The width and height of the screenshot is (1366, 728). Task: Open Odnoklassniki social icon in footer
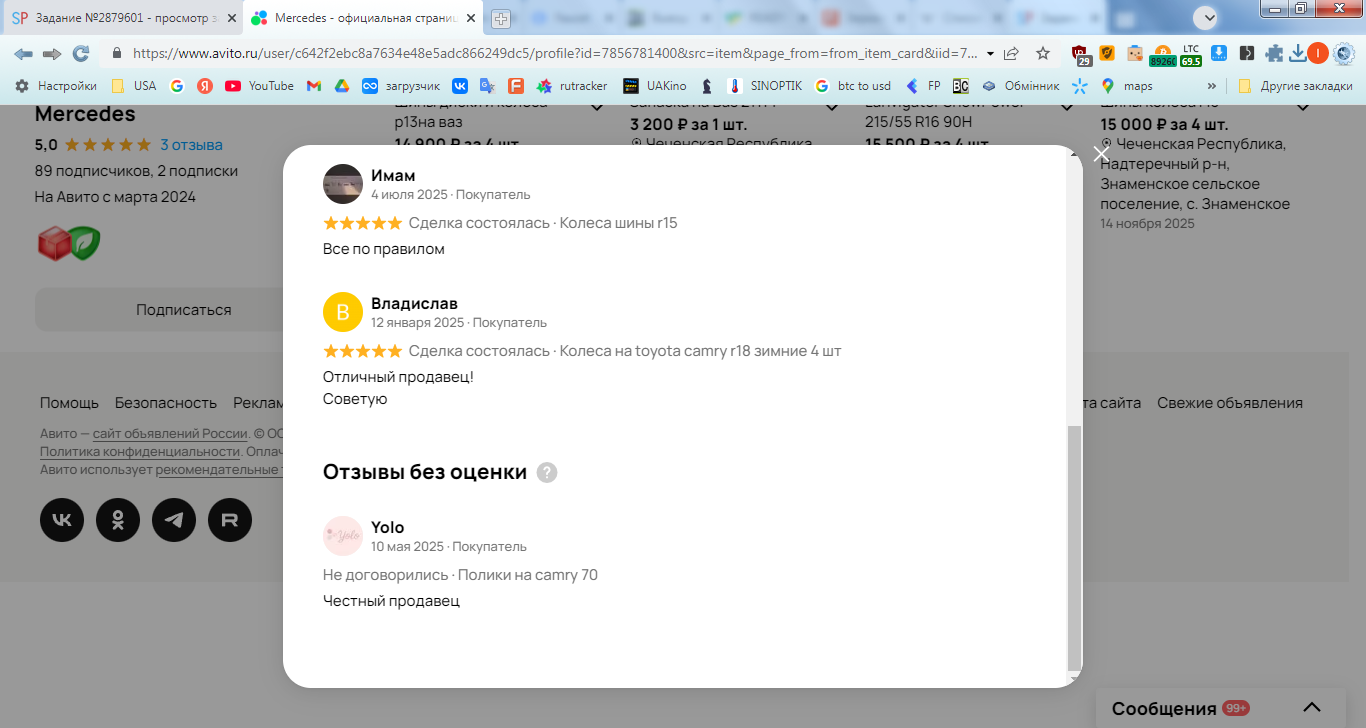coord(118,520)
